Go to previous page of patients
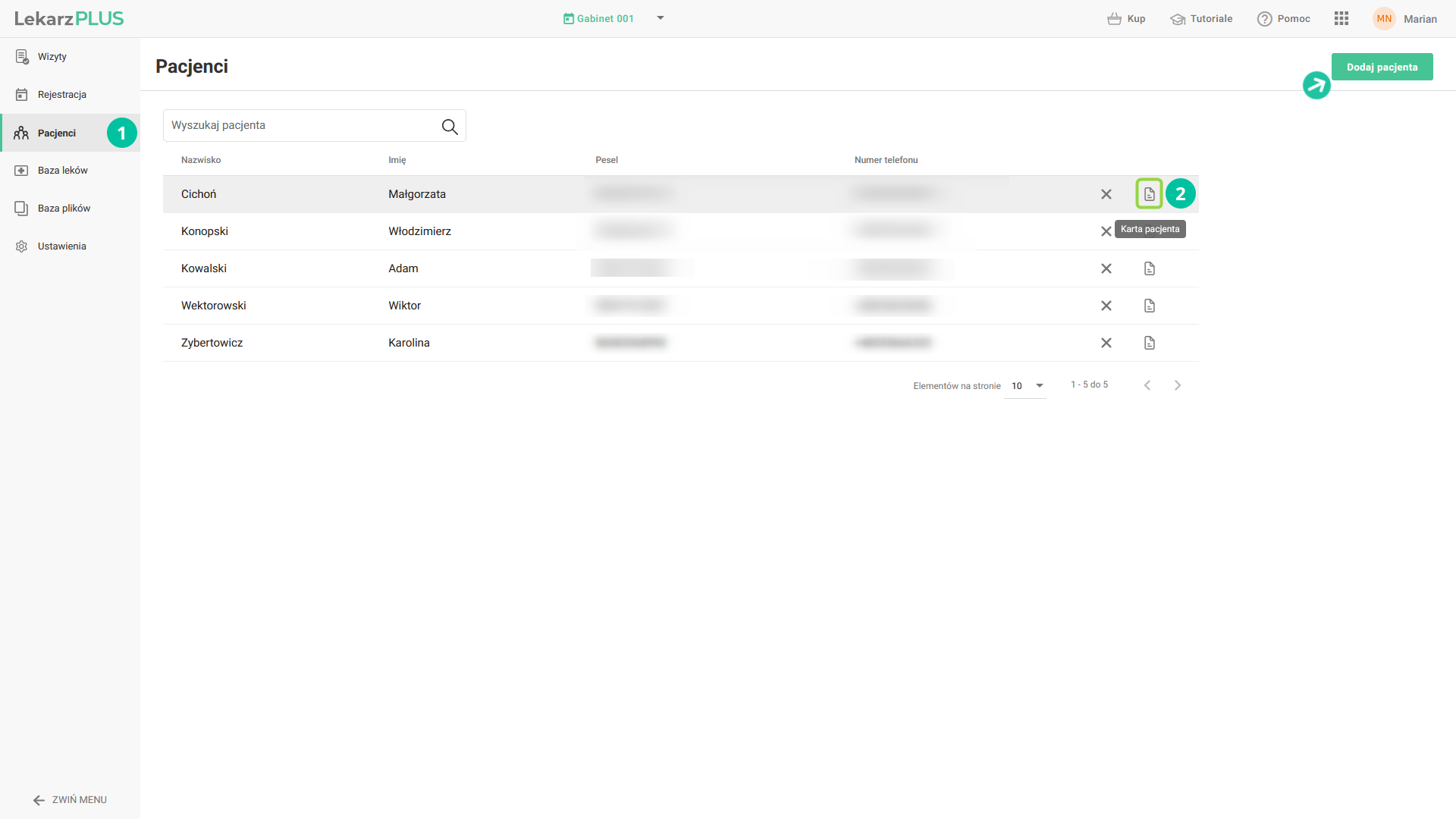 (x=1147, y=385)
